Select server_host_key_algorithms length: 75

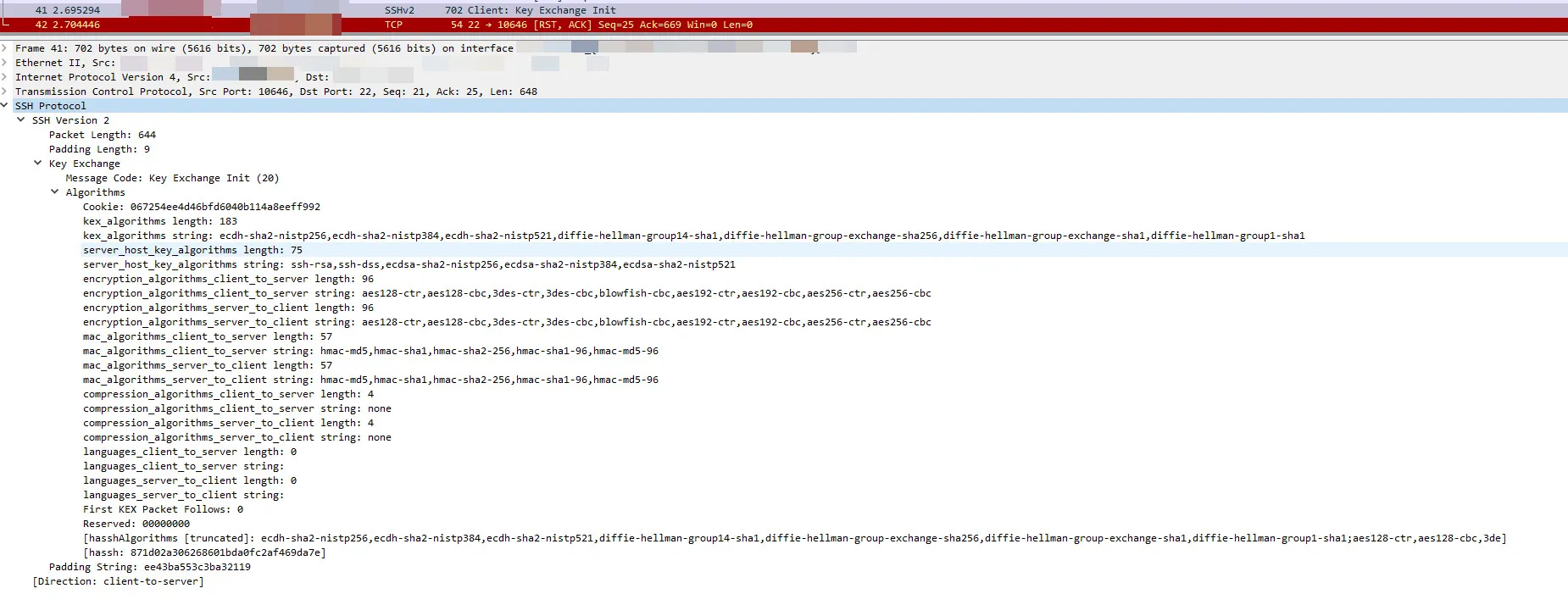coord(192,250)
